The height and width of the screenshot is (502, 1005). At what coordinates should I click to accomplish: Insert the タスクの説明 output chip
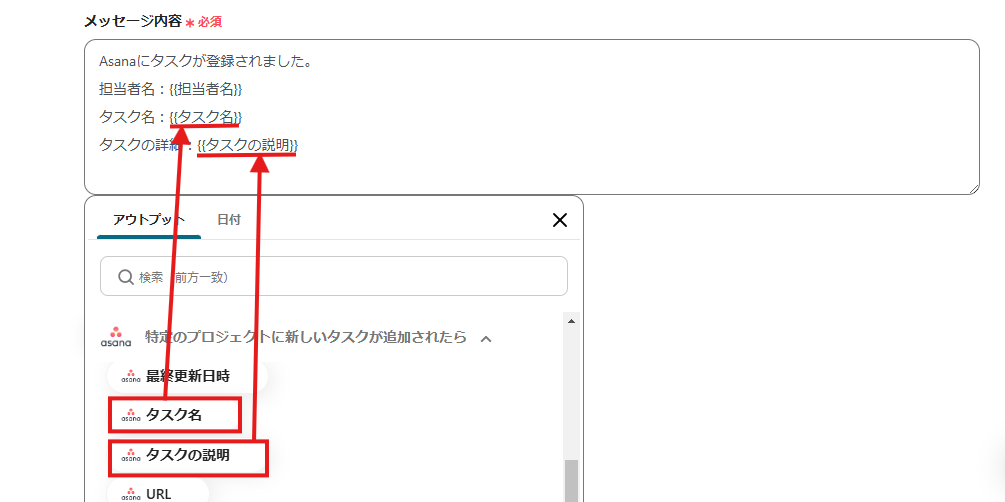click(x=188, y=456)
